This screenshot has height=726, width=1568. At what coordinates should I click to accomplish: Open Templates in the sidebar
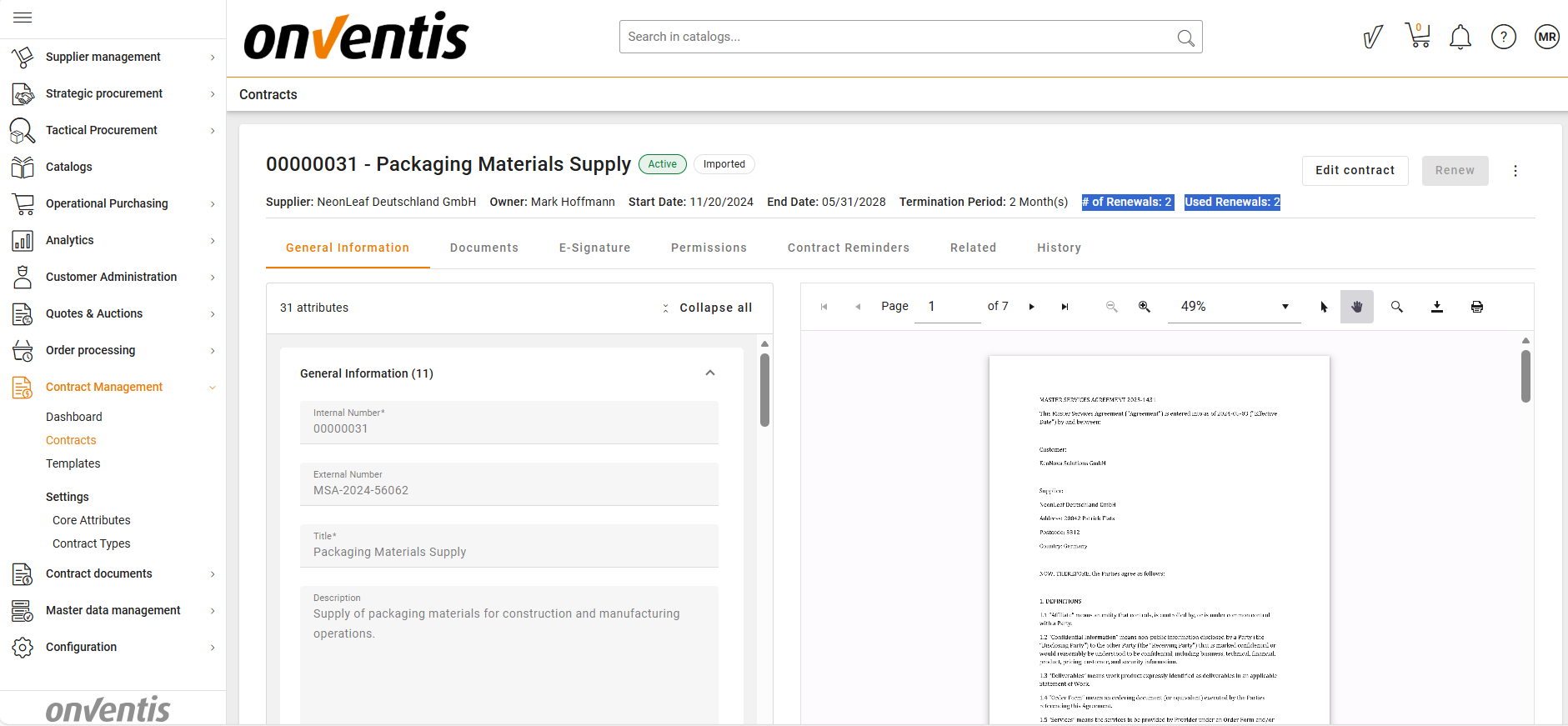[x=73, y=463]
